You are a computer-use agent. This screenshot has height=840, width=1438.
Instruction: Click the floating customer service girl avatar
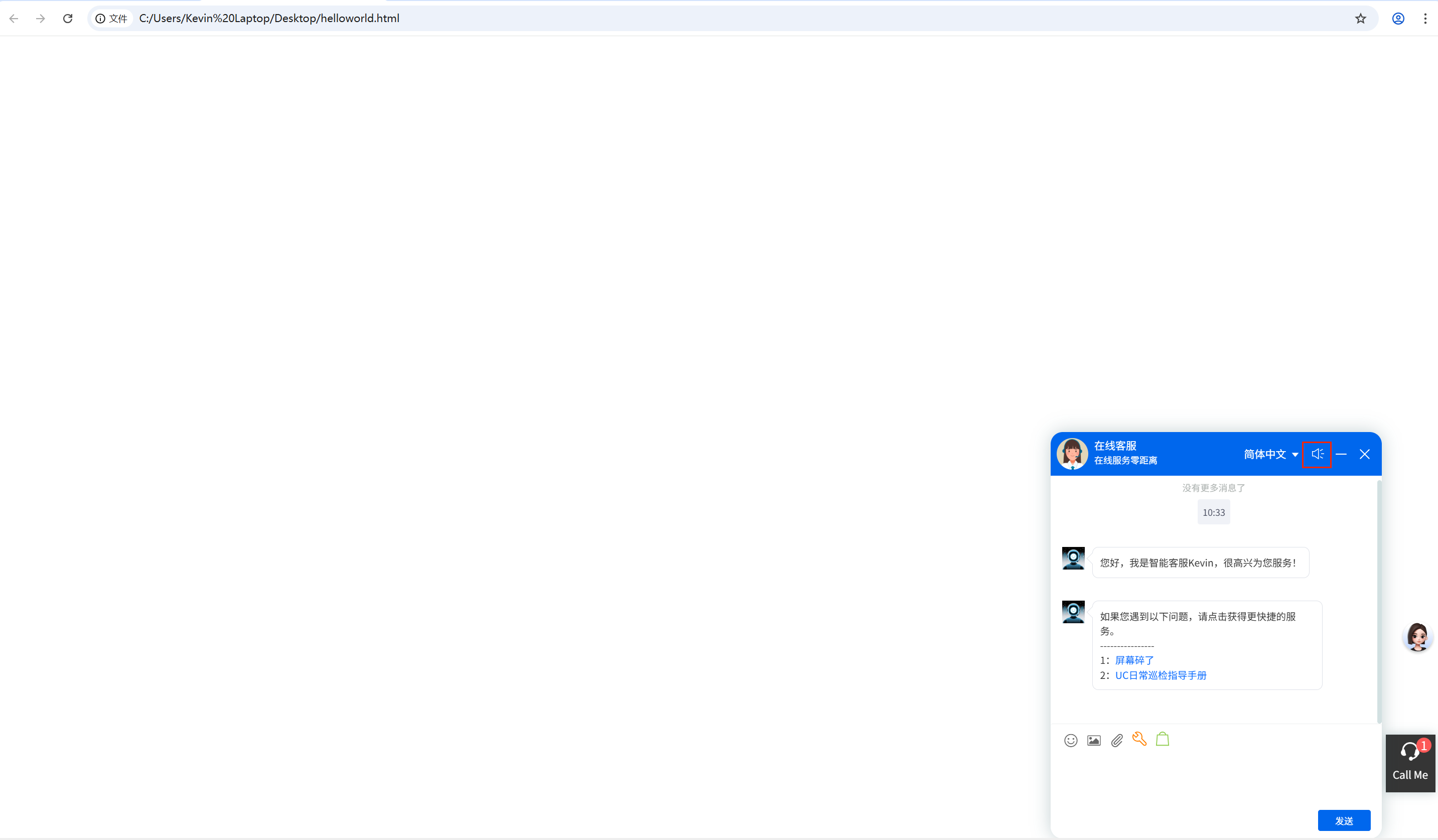(1418, 637)
